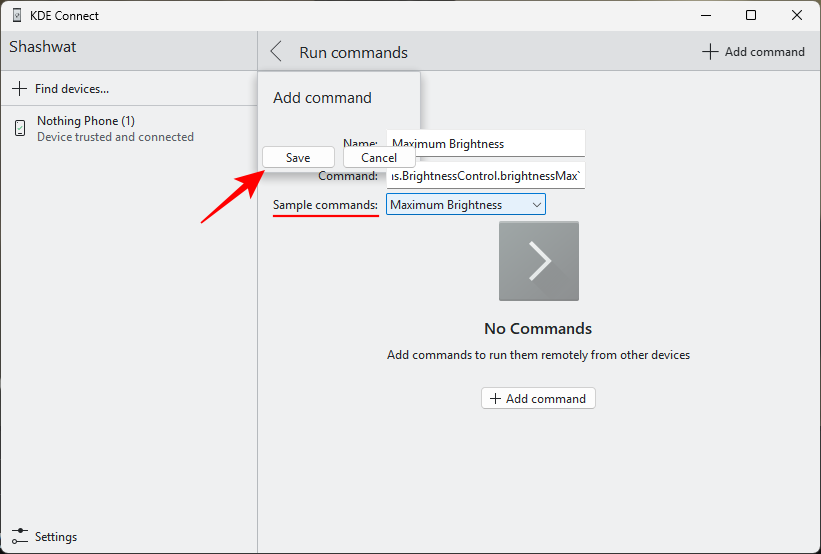
Task: Focus the Name text field
Action: click(x=486, y=143)
